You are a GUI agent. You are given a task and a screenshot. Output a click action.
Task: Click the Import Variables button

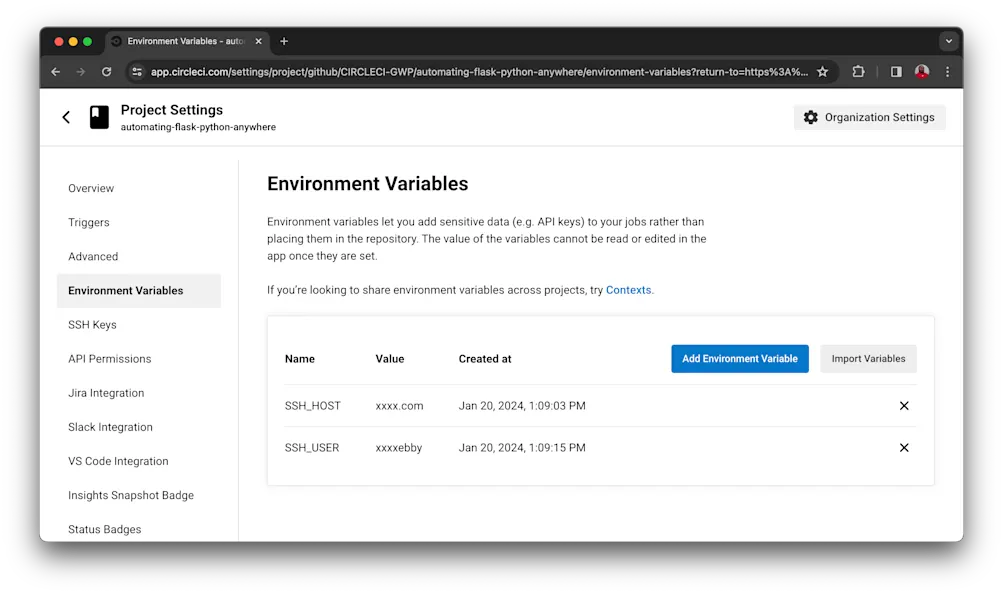coord(867,358)
